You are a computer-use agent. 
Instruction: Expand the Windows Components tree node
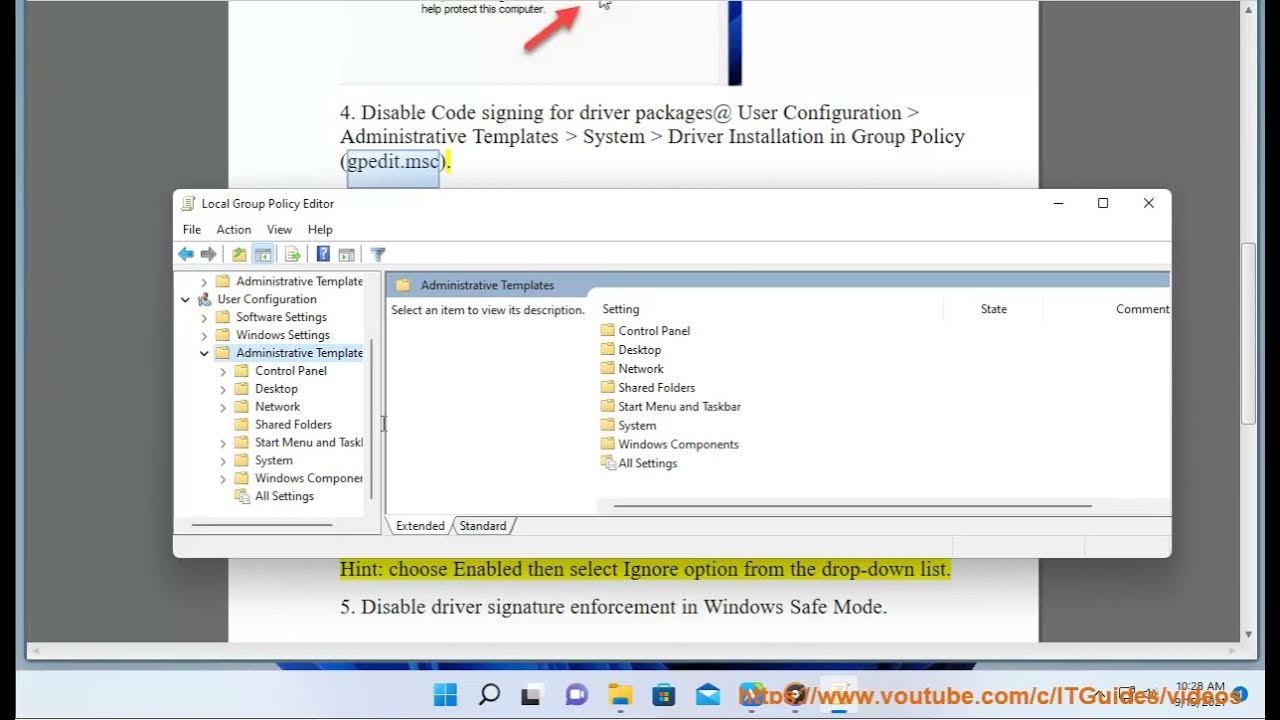pos(223,478)
